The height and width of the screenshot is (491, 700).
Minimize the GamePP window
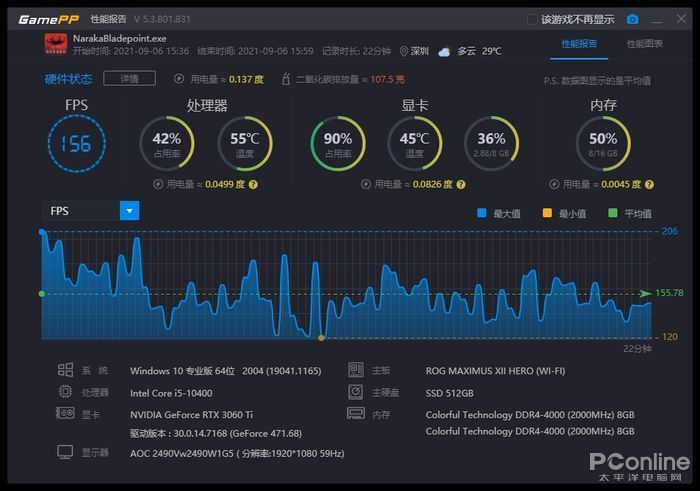point(657,20)
